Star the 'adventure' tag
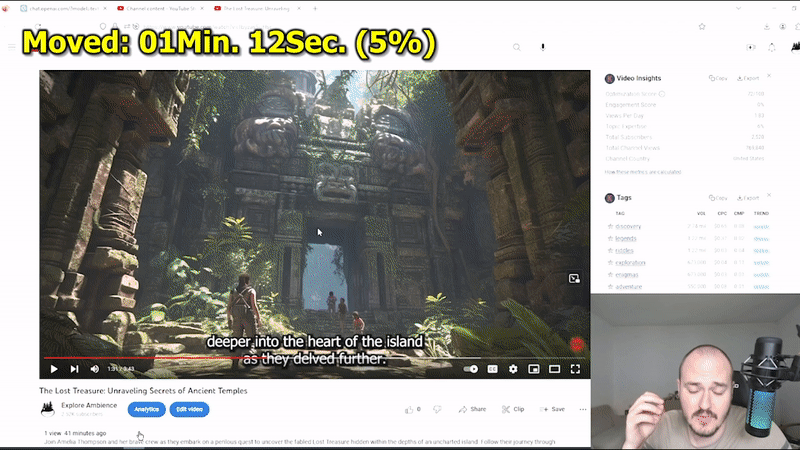Image resolution: width=800 pixels, height=450 pixels. pos(610,287)
